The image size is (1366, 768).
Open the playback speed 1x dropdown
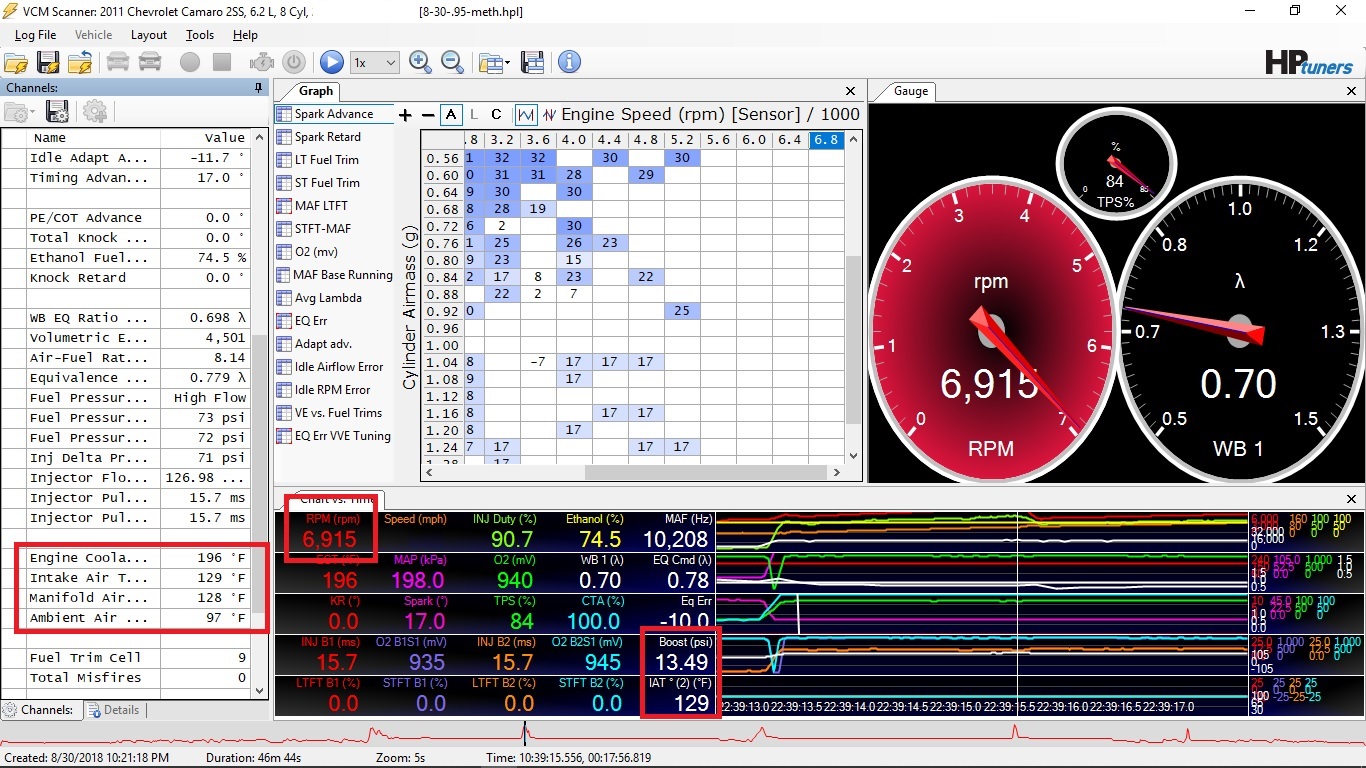(x=375, y=62)
